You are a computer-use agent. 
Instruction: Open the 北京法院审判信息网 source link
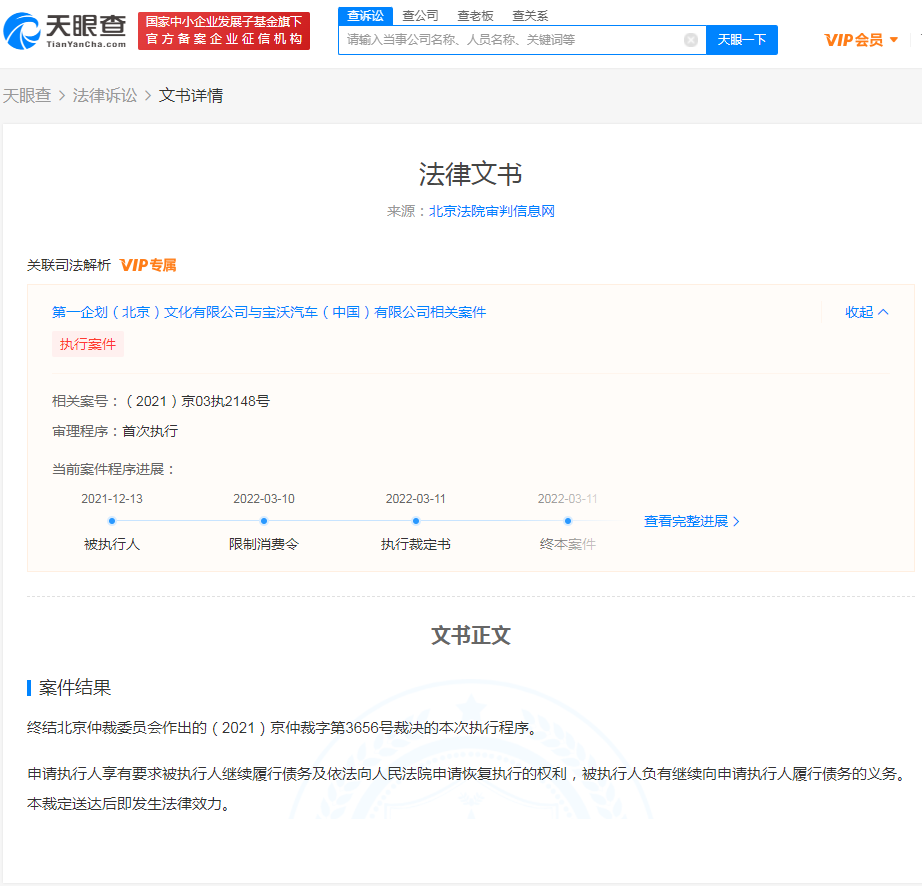(492, 211)
